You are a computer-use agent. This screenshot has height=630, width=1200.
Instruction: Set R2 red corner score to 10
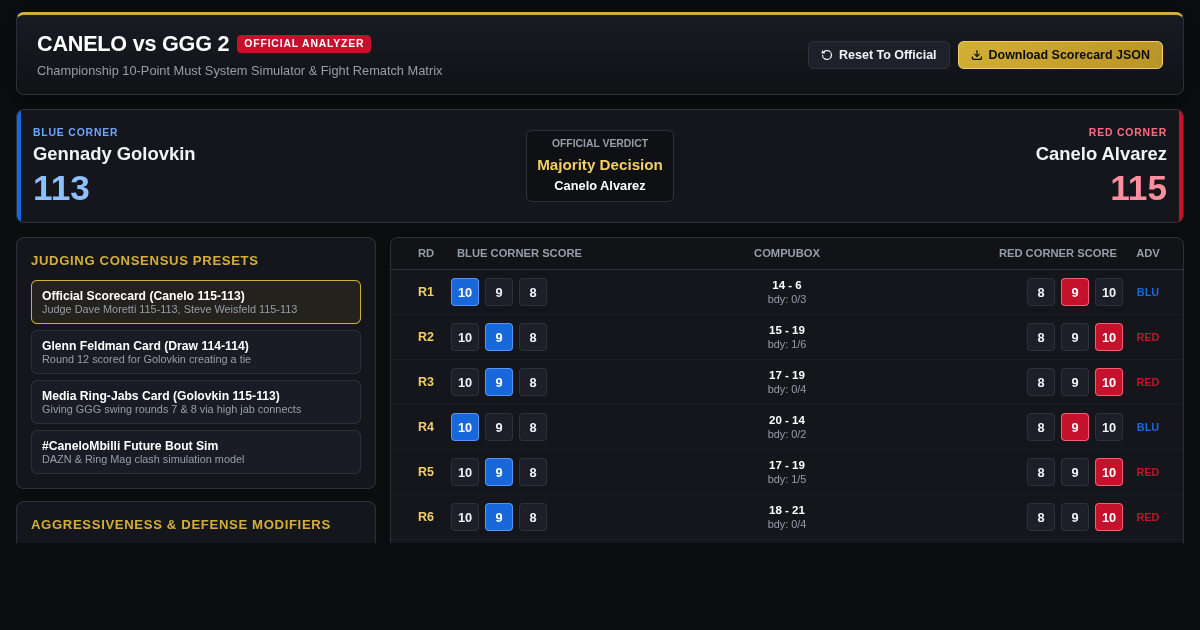point(1109,337)
